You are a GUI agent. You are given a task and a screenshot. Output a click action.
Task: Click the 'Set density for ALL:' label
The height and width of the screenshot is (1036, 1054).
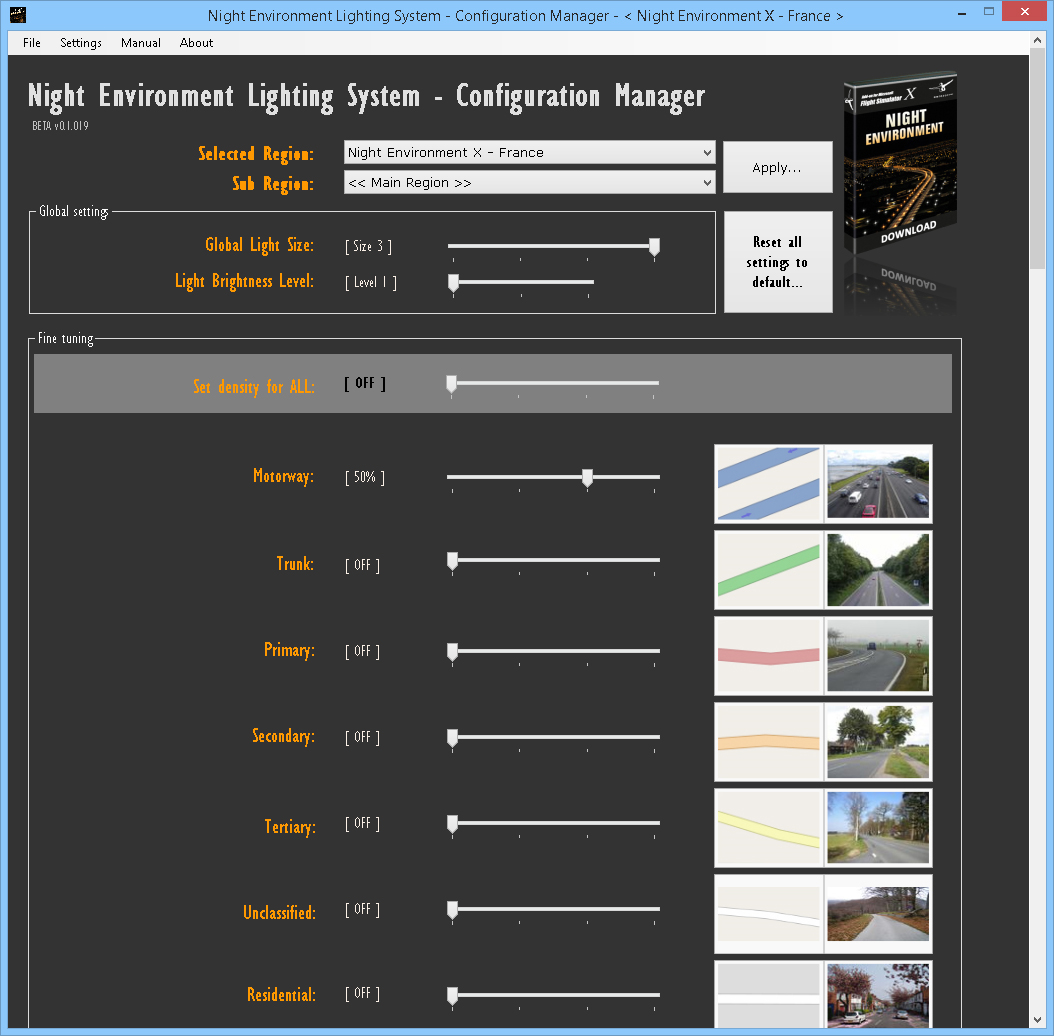(253, 387)
